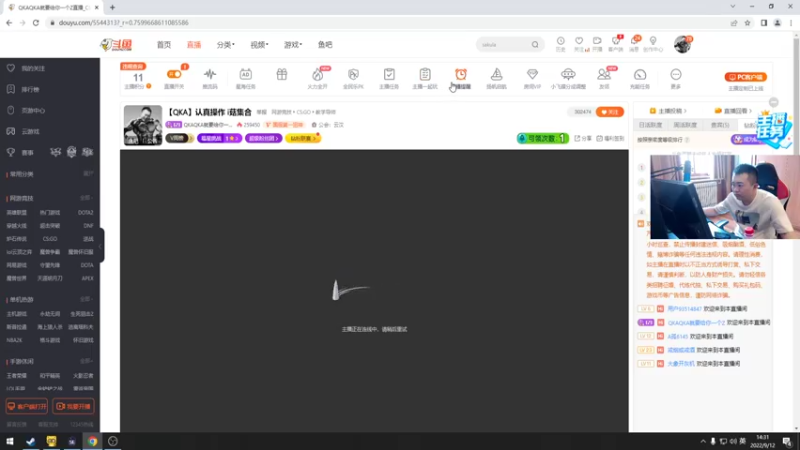The width and height of the screenshot is (800, 450).
Task: Click the 客户端打开 button
Action: tap(27, 407)
